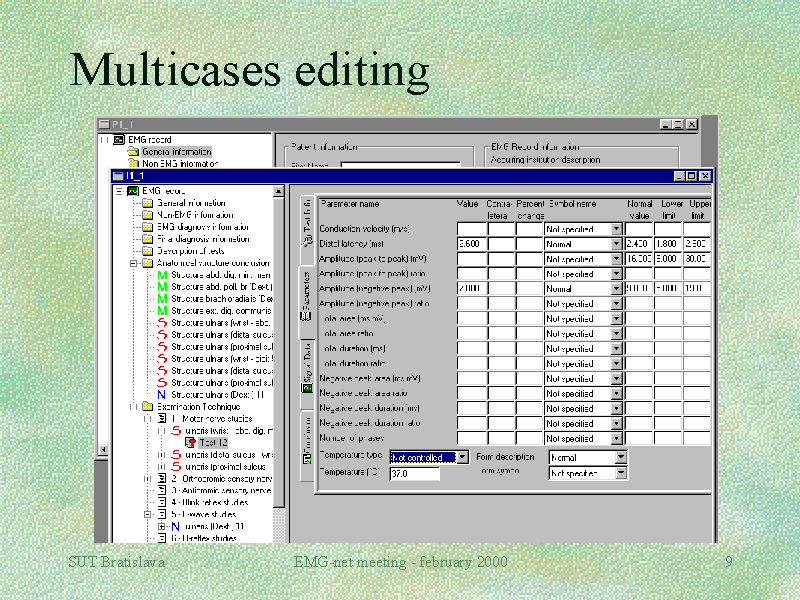Open the Temperature type dropdown showing Not controlled
The height and width of the screenshot is (600, 800).
462,457
